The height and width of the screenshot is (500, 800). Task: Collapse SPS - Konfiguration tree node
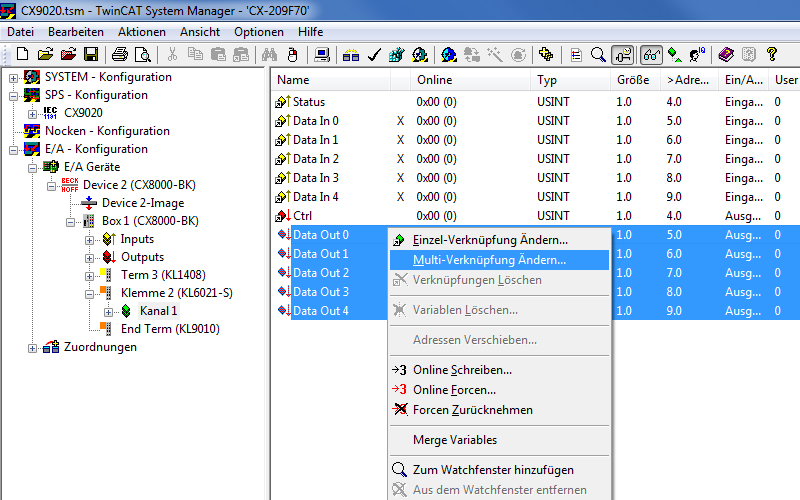13,96
